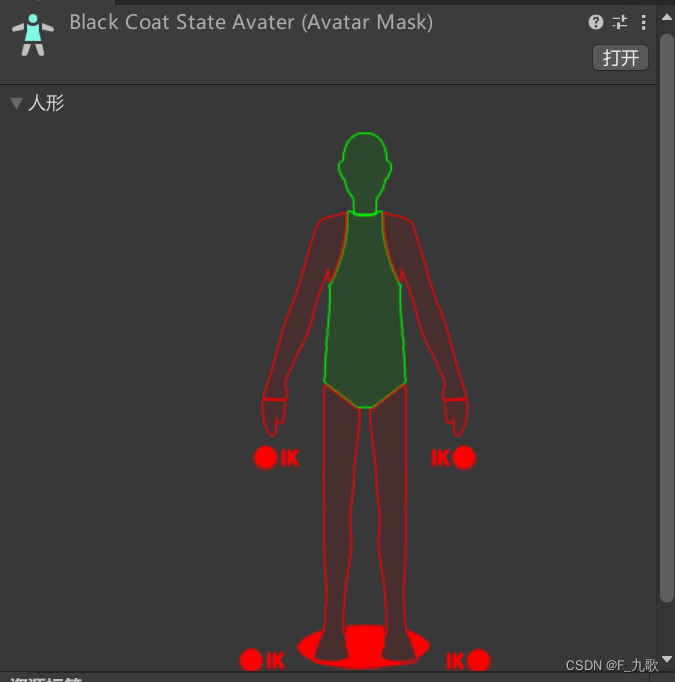Collapse the 人形 section
675x682 pixels.
17,104
